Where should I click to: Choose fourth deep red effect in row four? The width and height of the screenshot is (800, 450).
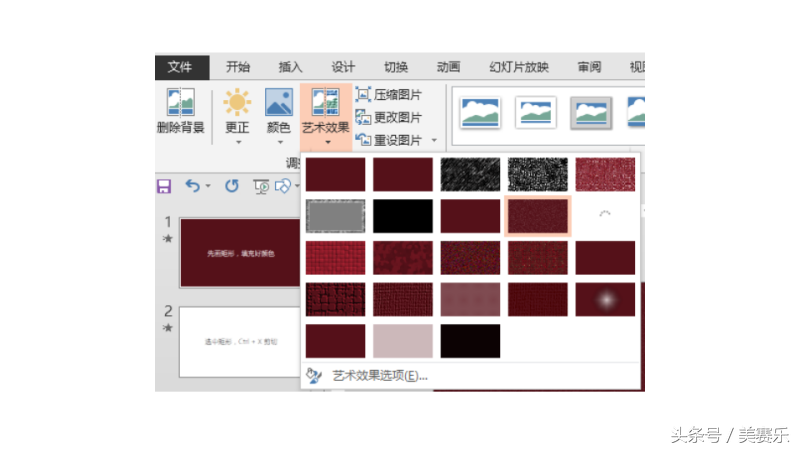[x=538, y=299]
